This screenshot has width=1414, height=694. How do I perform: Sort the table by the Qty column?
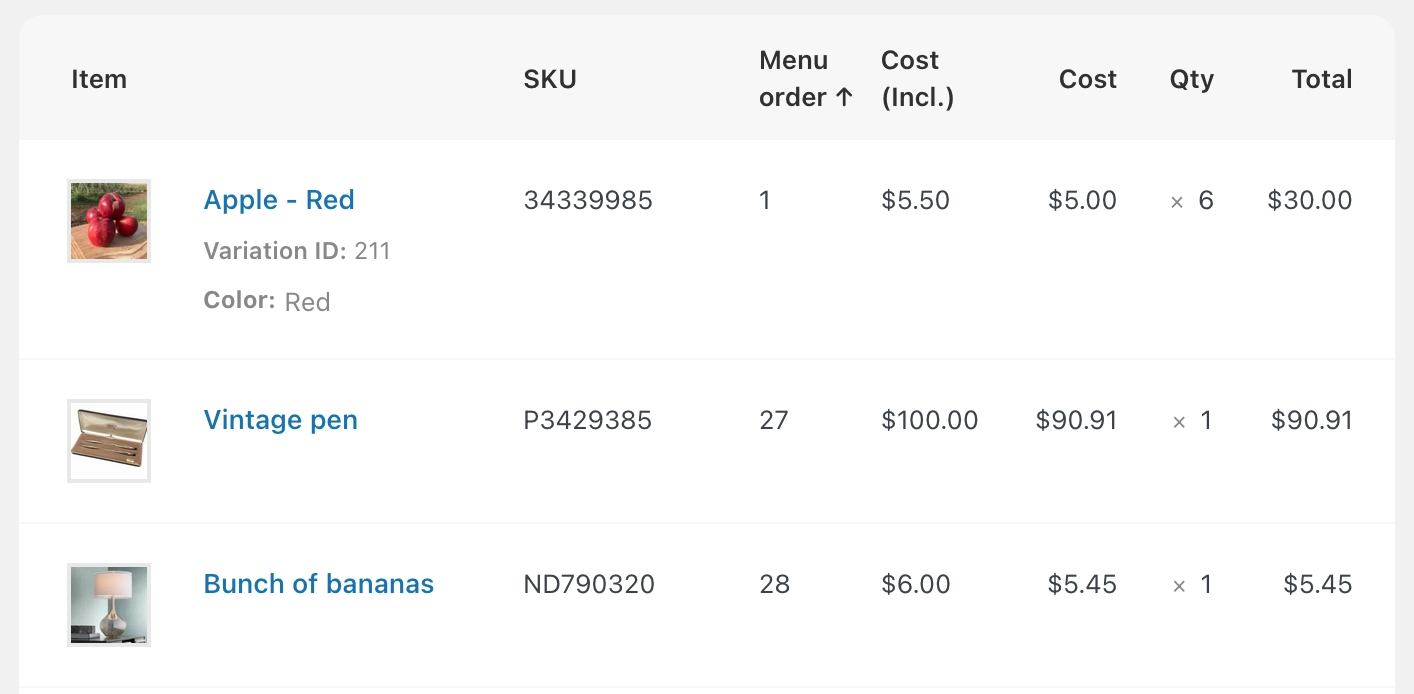click(x=1192, y=79)
